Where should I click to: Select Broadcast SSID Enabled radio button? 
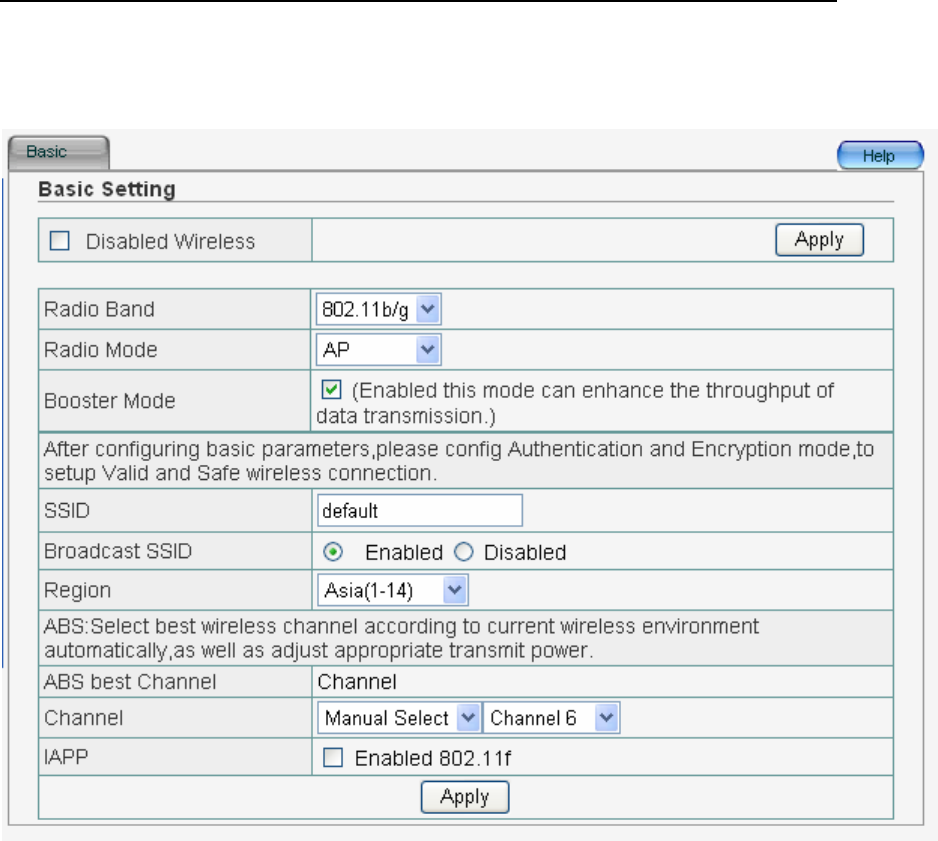point(335,552)
